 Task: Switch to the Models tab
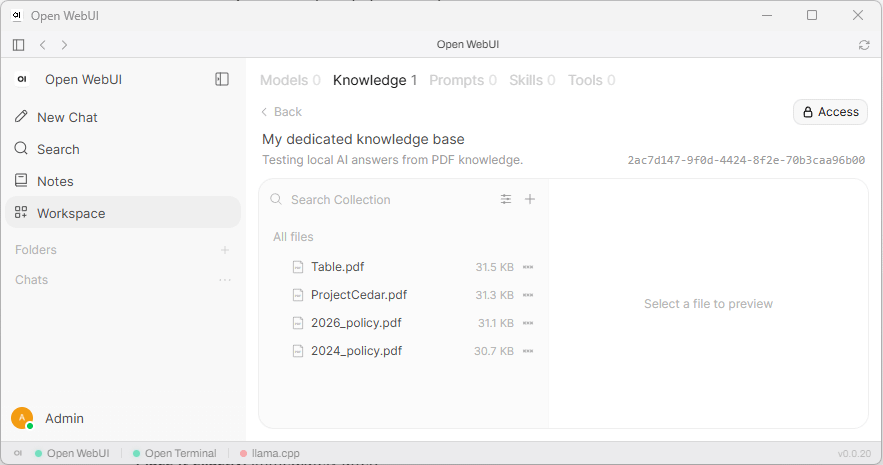coord(290,81)
